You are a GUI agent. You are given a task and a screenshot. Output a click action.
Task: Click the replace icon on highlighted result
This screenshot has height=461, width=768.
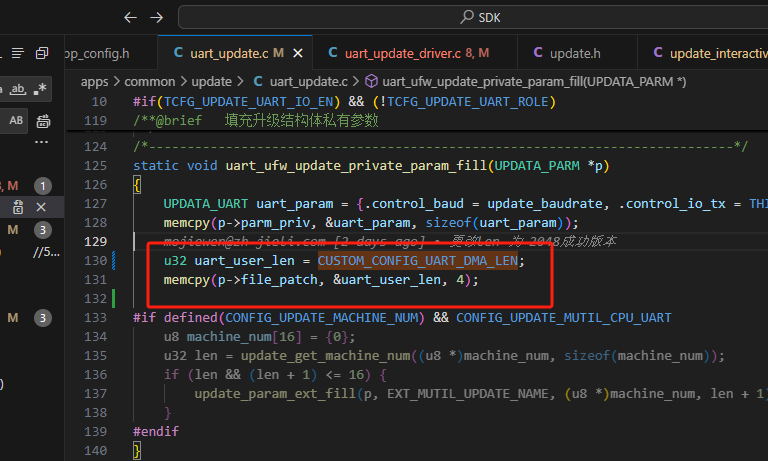click(x=18, y=207)
